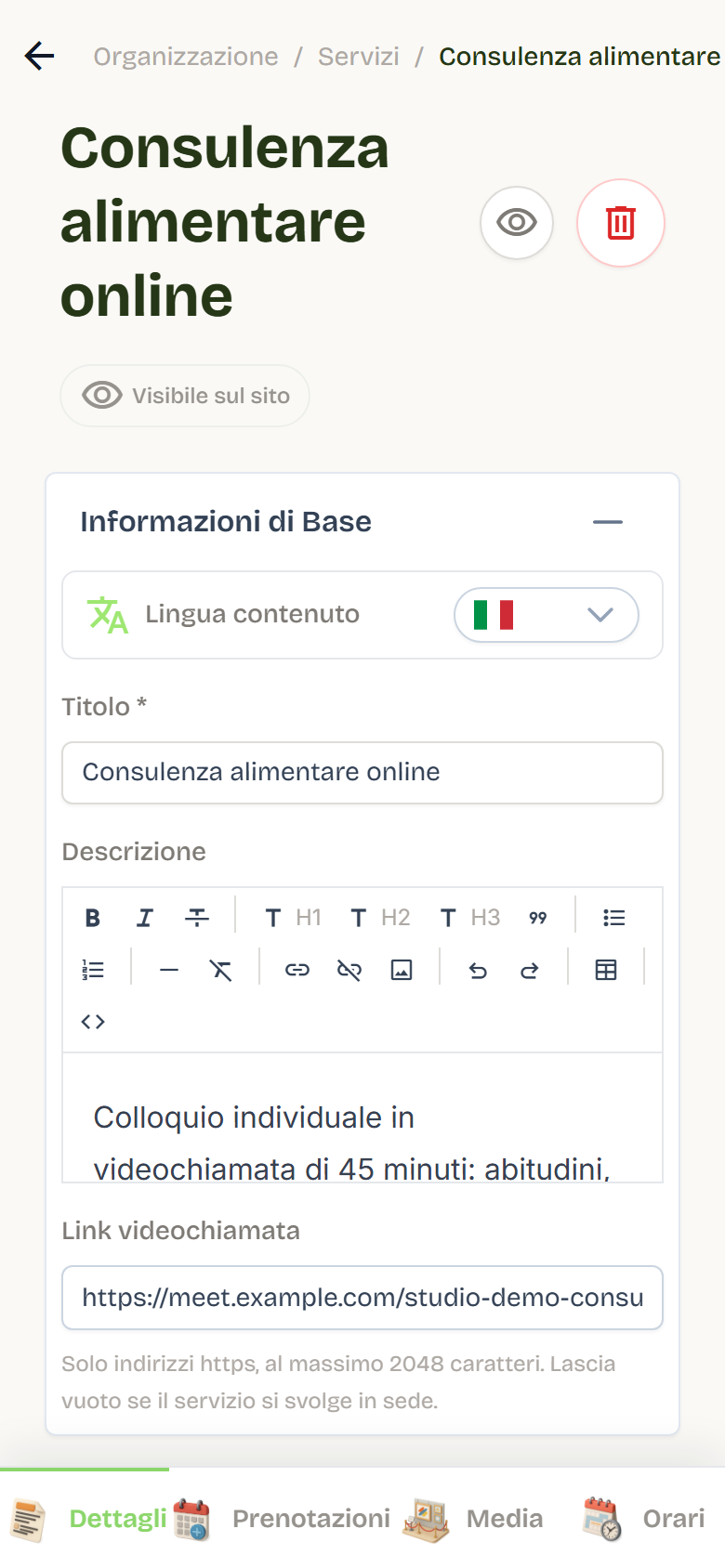Toggle visibility with round eye button

pyautogui.click(x=517, y=223)
